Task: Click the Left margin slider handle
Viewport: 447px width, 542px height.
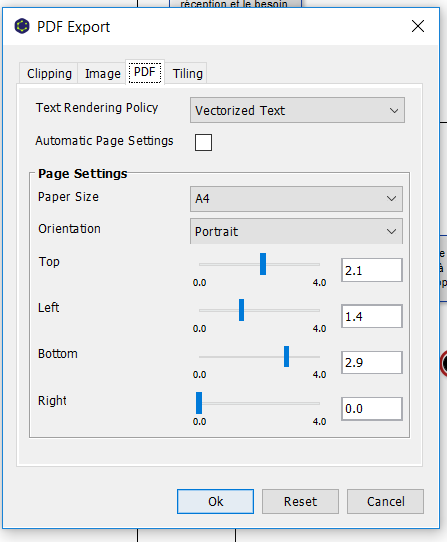Action: coord(242,310)
